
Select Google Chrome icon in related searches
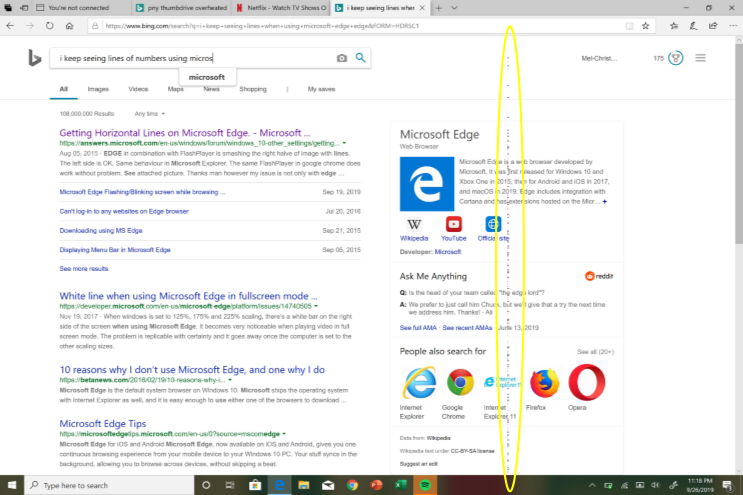point(460,382)
